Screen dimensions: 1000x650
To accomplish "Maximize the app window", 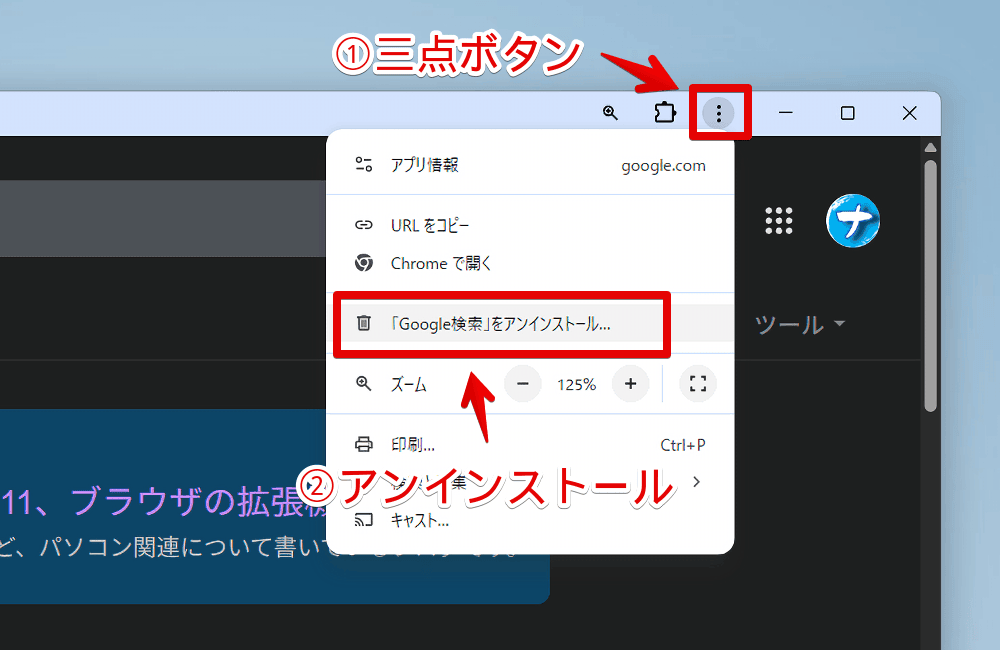I will tap(848, 113).
